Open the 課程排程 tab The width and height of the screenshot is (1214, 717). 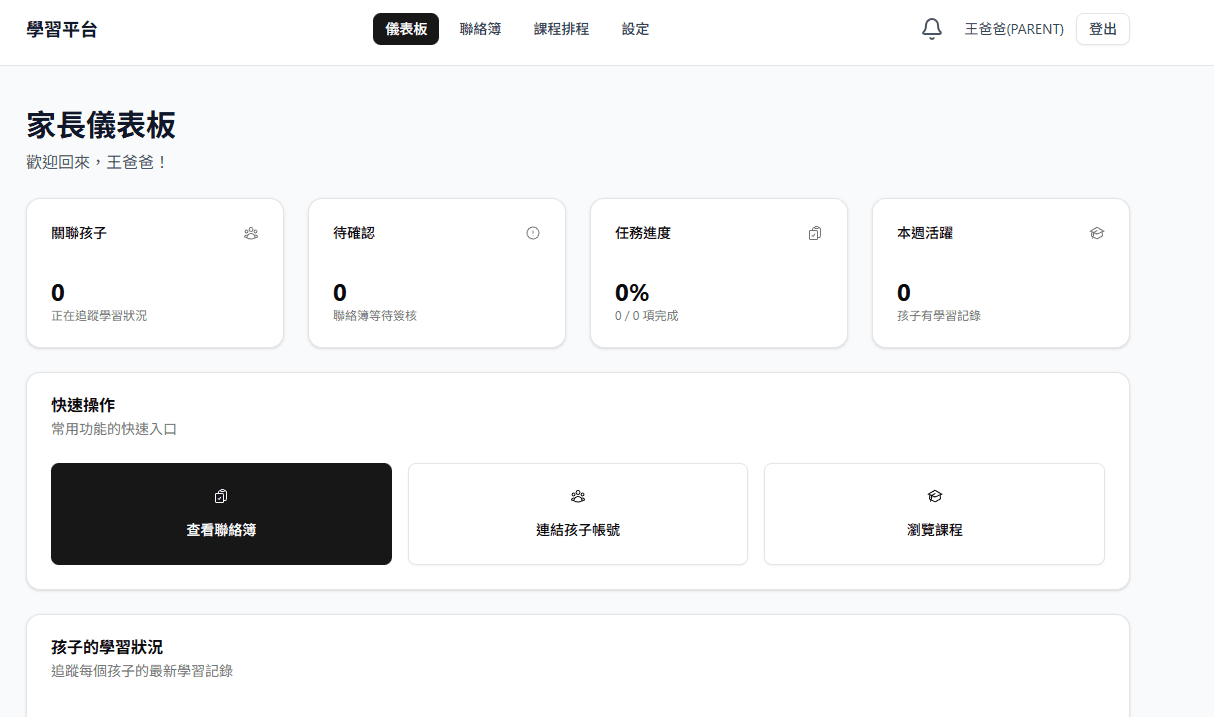561,29
